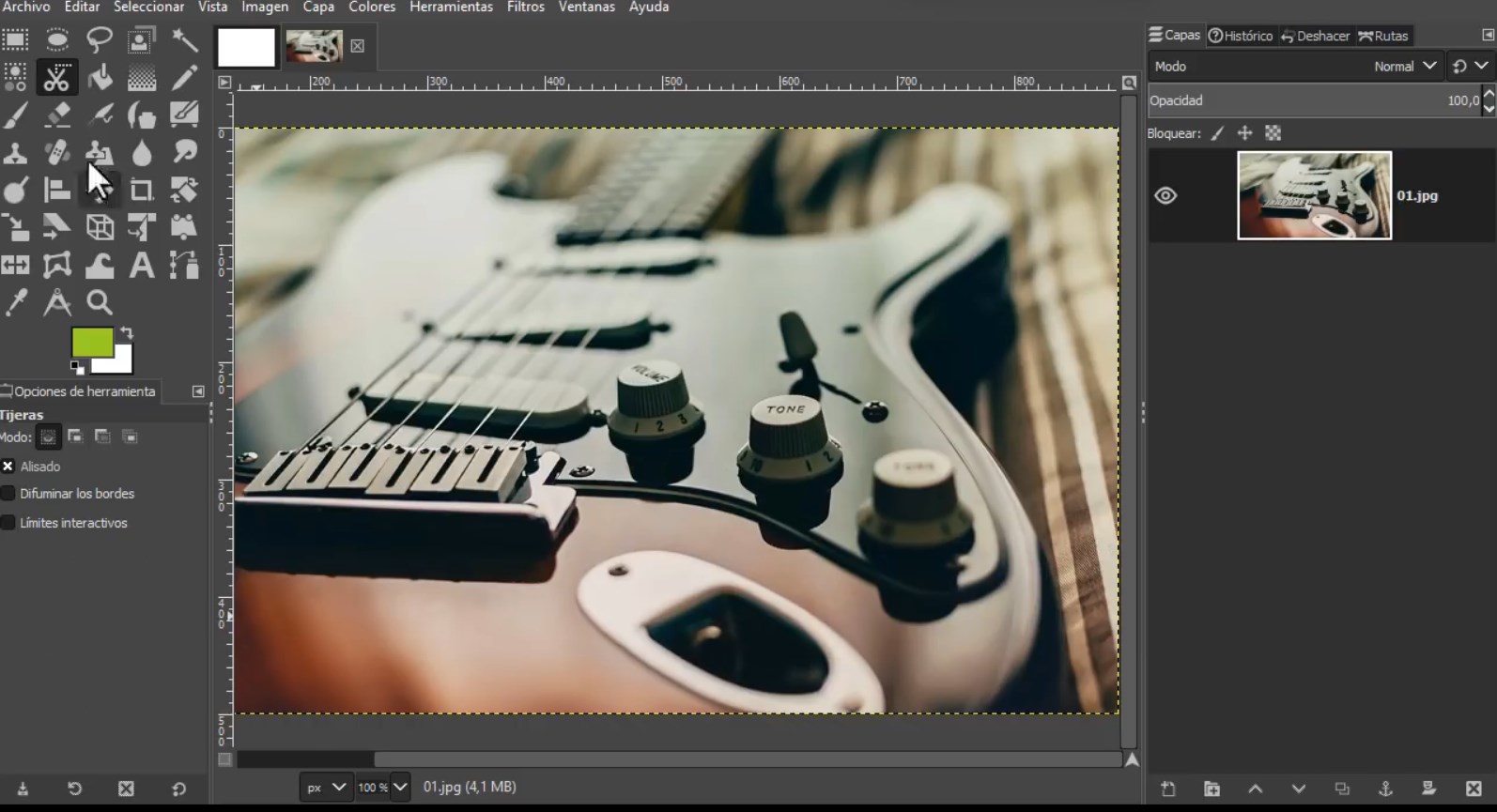Select the Crop tool
Screen dimensions: 1497x812
142,190
